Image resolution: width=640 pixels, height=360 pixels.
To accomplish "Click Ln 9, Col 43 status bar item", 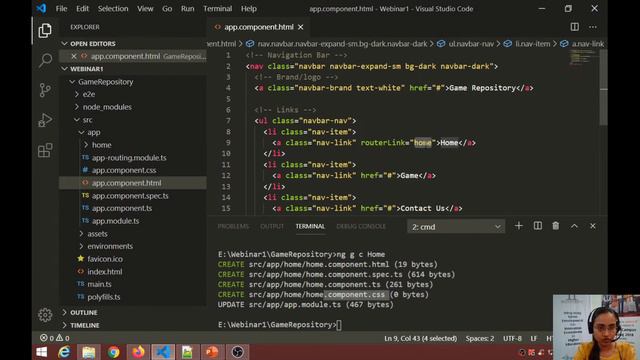I will [x=420, y=338].
